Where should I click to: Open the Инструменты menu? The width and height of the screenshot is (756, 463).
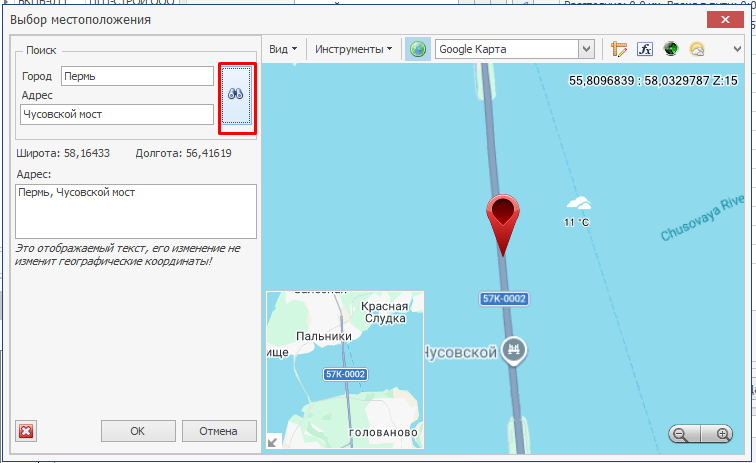tap(353, 49)
